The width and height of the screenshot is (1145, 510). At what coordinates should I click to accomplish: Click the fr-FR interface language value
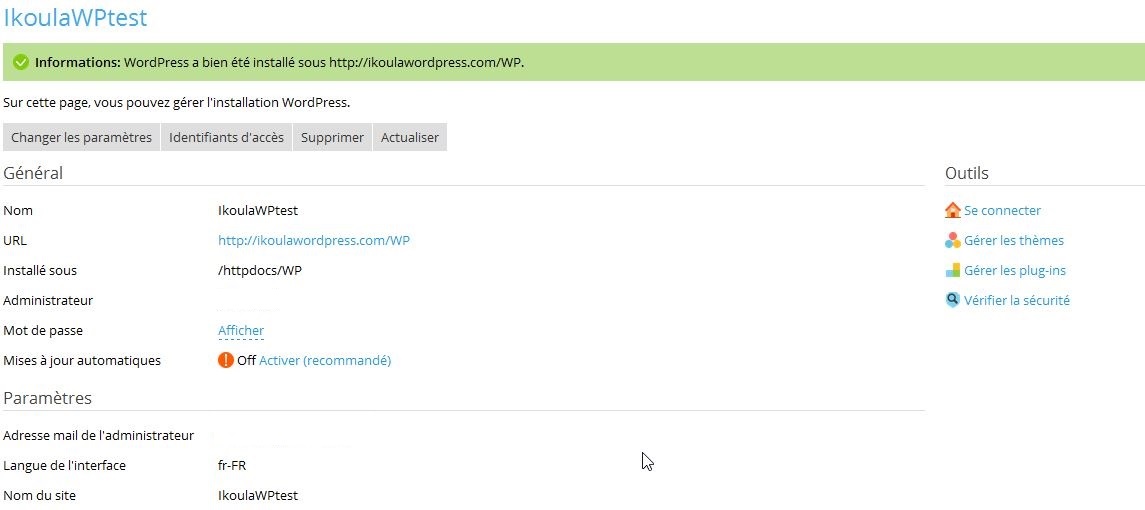pos(232,465)
